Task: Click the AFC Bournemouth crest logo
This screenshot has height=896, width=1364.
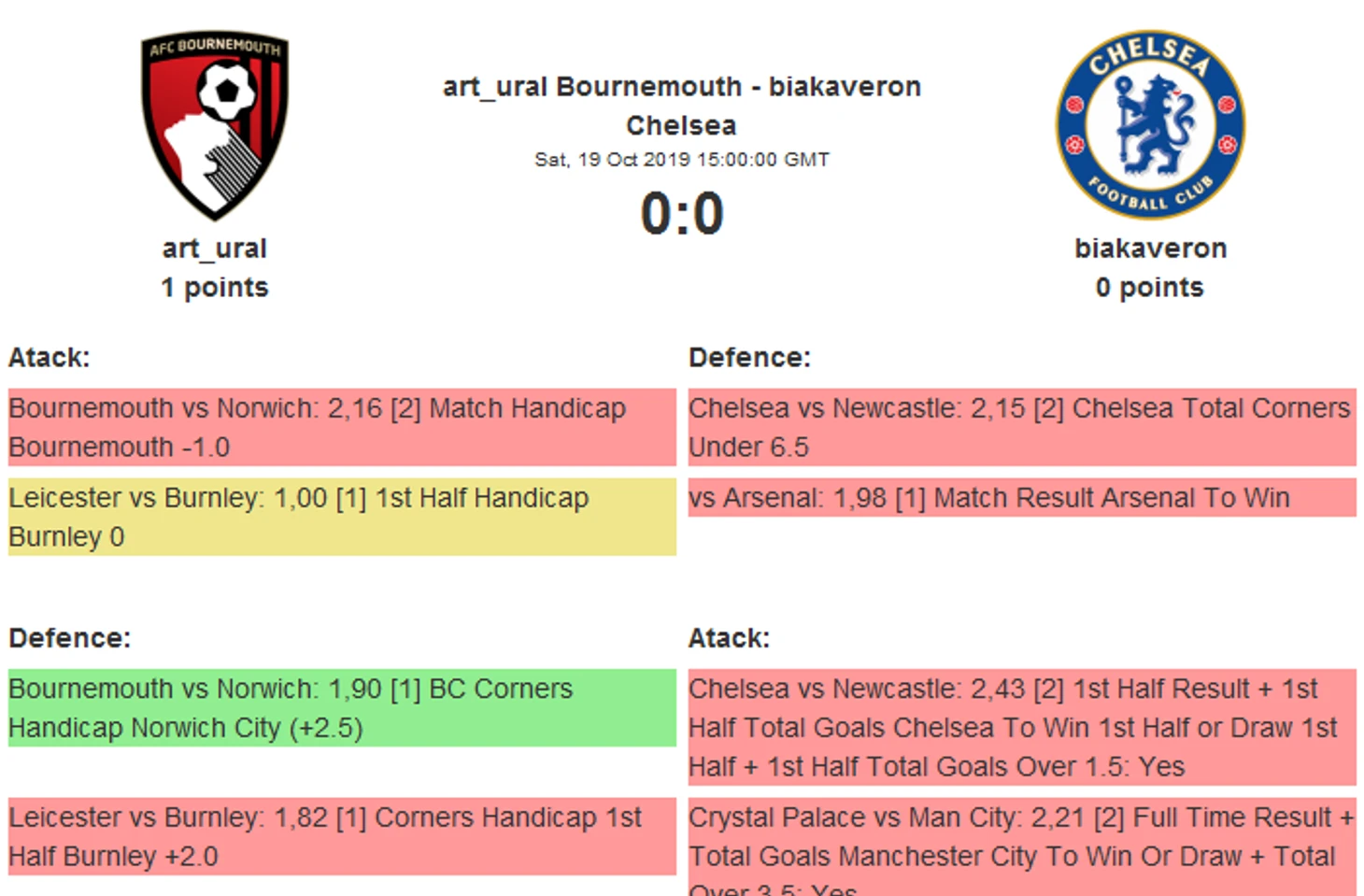Action: 215,126
